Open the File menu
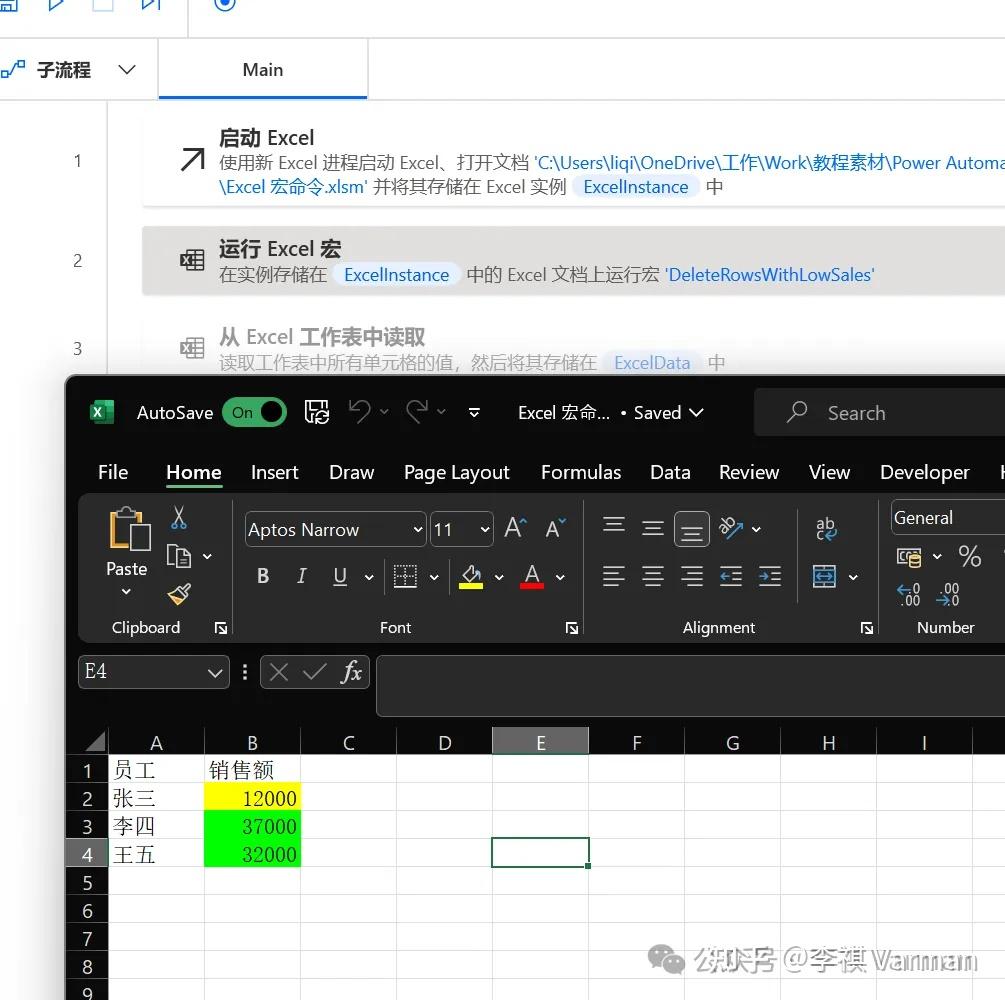Viewport: 1005px width, 1000px height. pos(113,472)
